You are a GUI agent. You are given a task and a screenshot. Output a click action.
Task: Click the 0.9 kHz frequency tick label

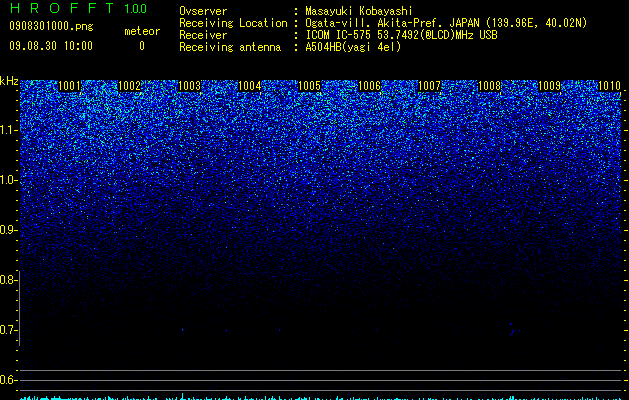pyautogui.click(x=8, y=230)
